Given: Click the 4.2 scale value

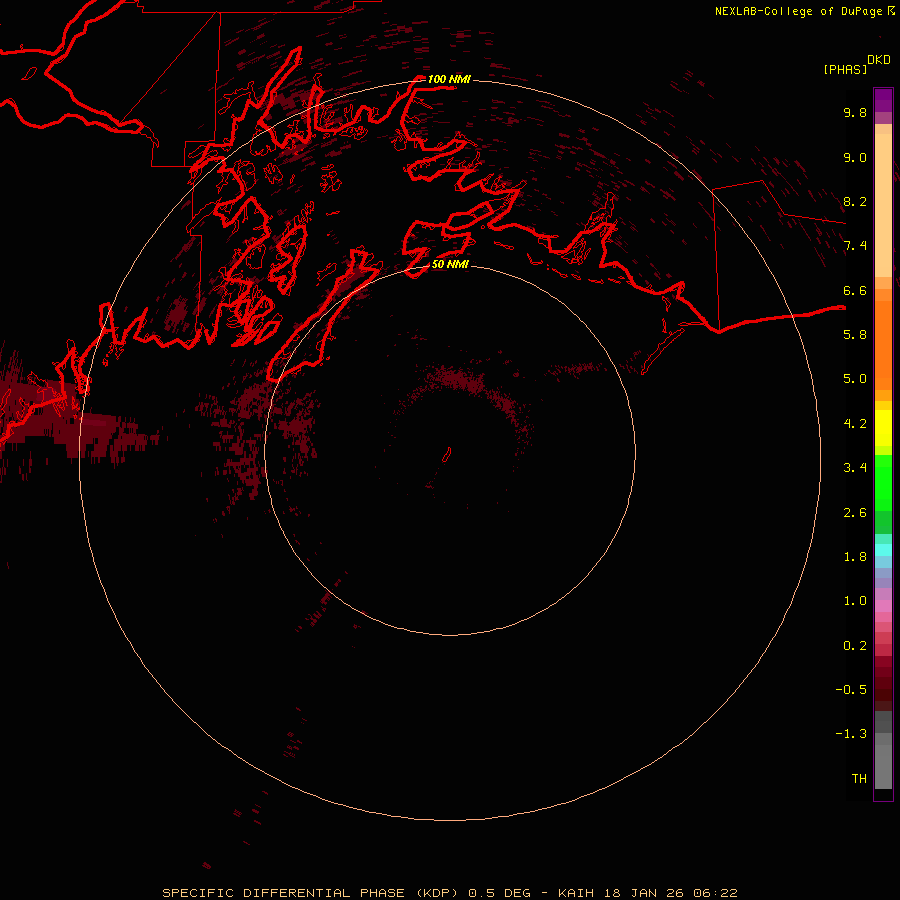Looking at the screenshot, I should click(x=855, y=424).
